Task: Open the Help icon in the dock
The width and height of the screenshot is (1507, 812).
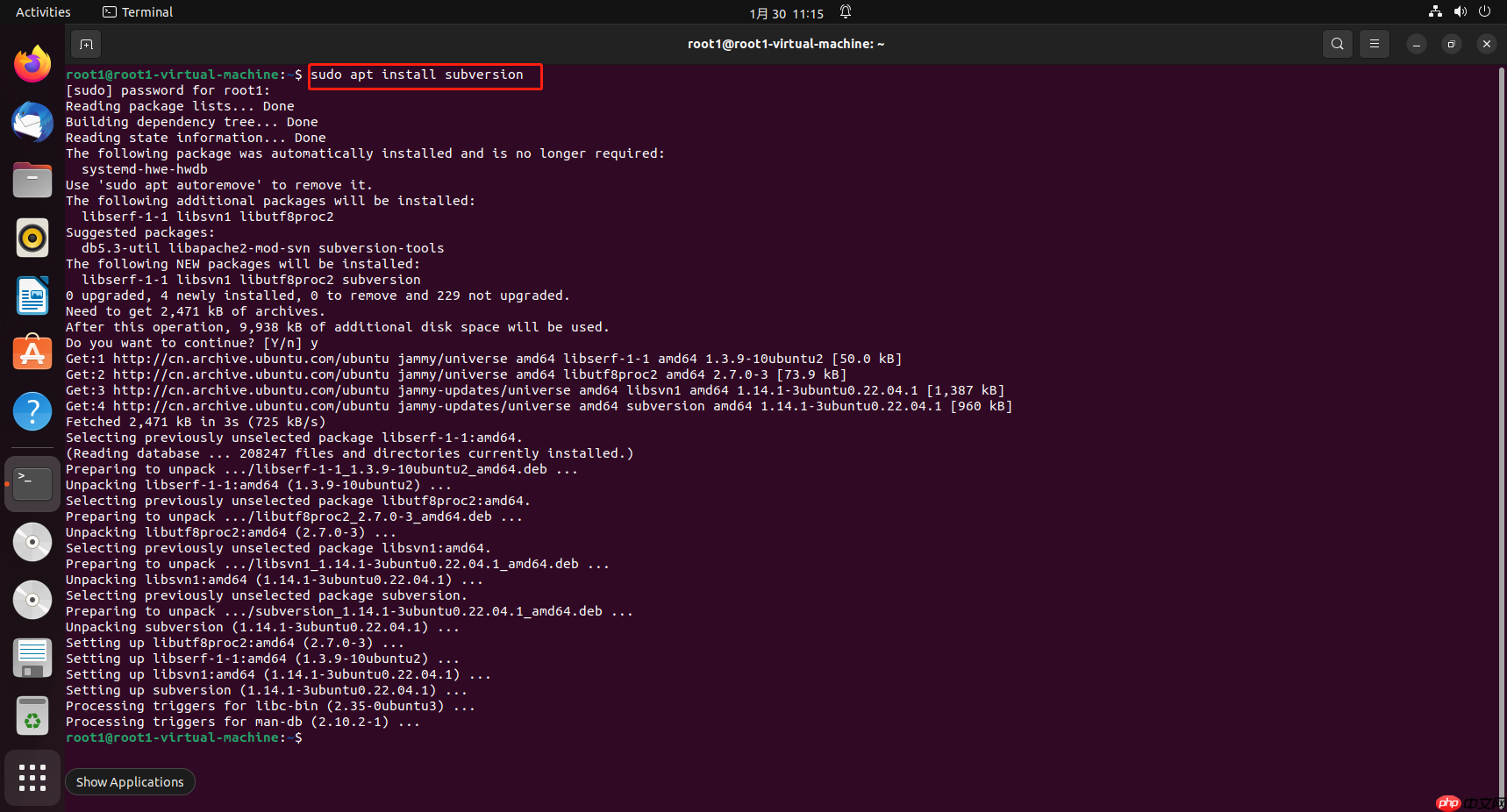Action: [x=32, y=411]
